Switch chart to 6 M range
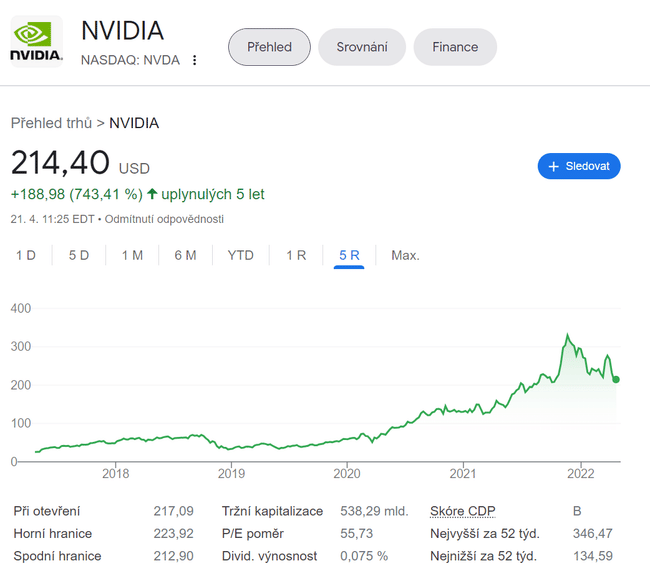The image size is (650, 570). tap(185, 255)
